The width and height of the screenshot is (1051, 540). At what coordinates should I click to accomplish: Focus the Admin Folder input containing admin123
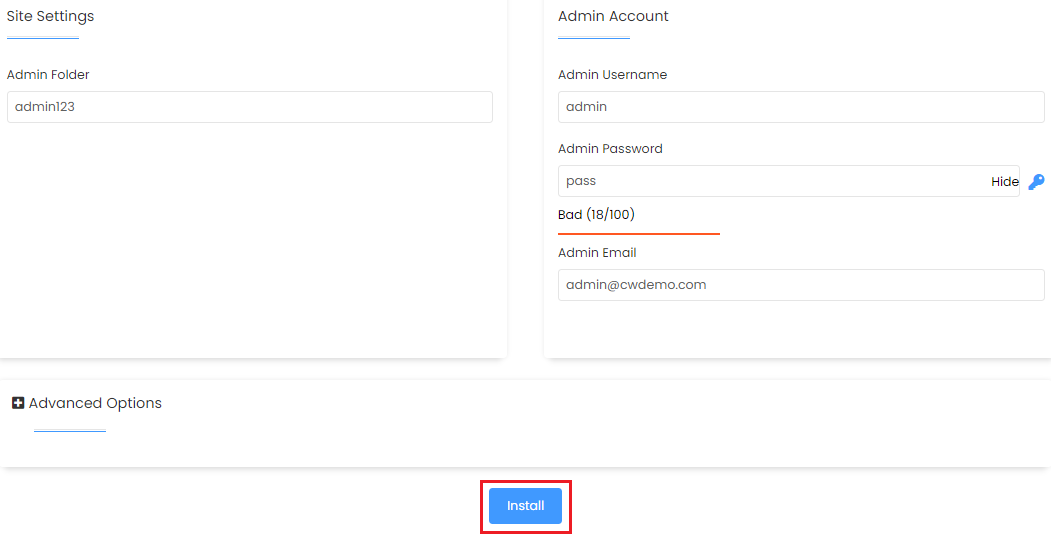[x=250, y=107]
